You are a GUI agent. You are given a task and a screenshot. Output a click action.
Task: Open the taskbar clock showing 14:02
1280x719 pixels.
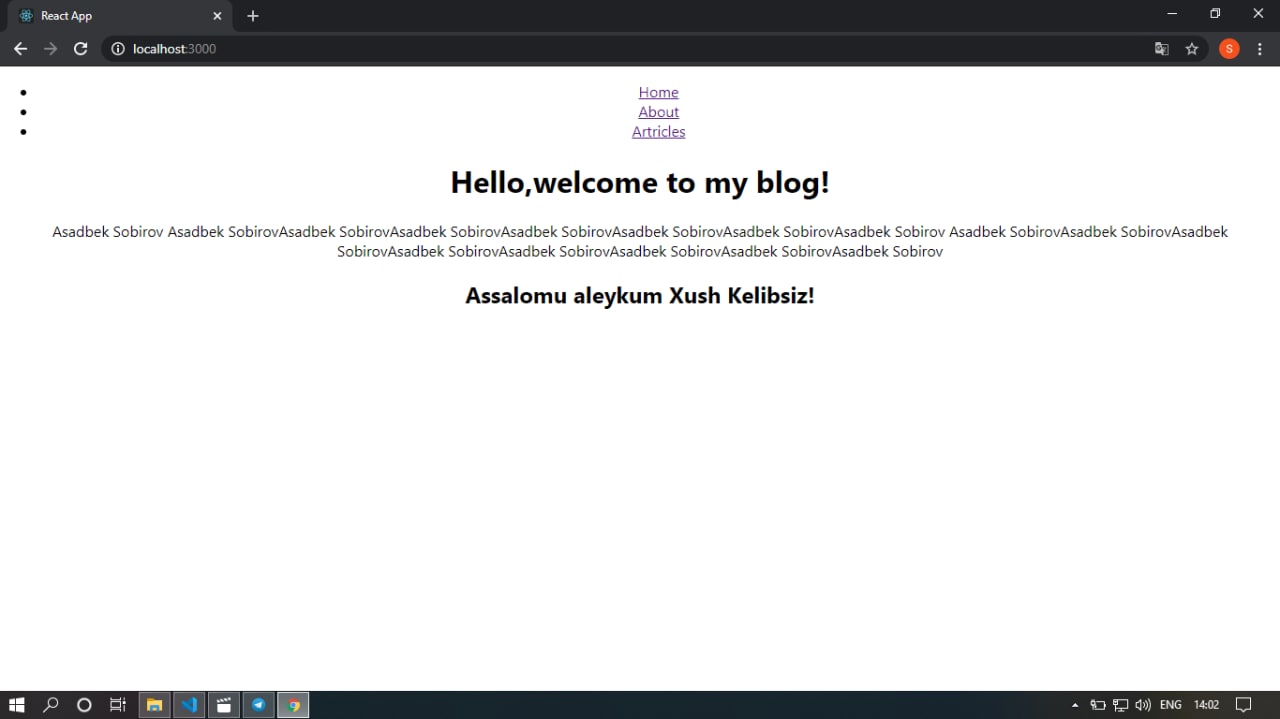(x=1206, y=705)
